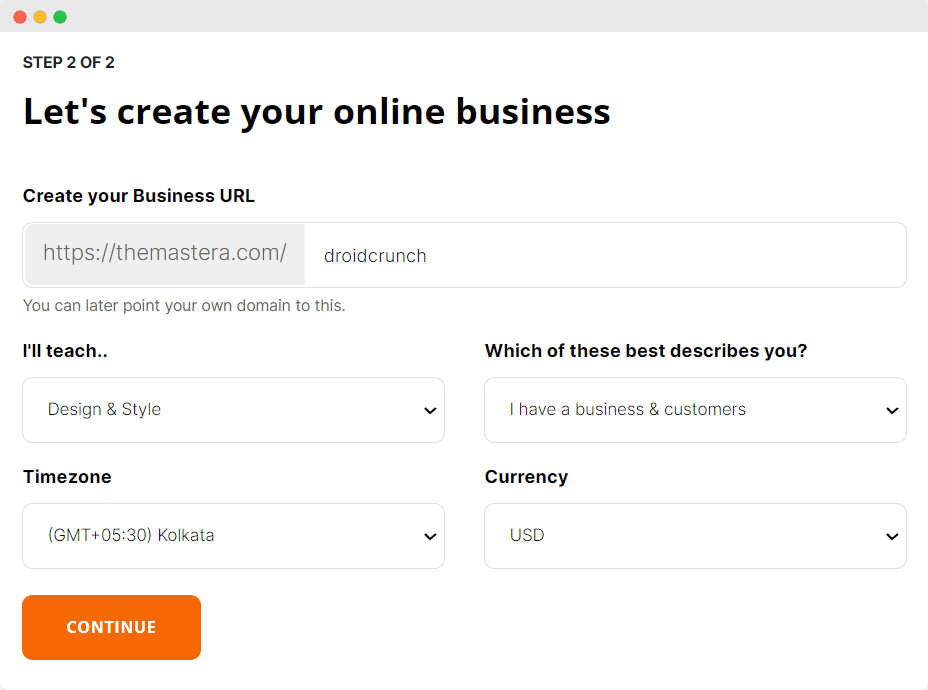The width and height of the screenshot is (928, 690).
Task: Open the USD currency dropdown
Action: point(695,536)
